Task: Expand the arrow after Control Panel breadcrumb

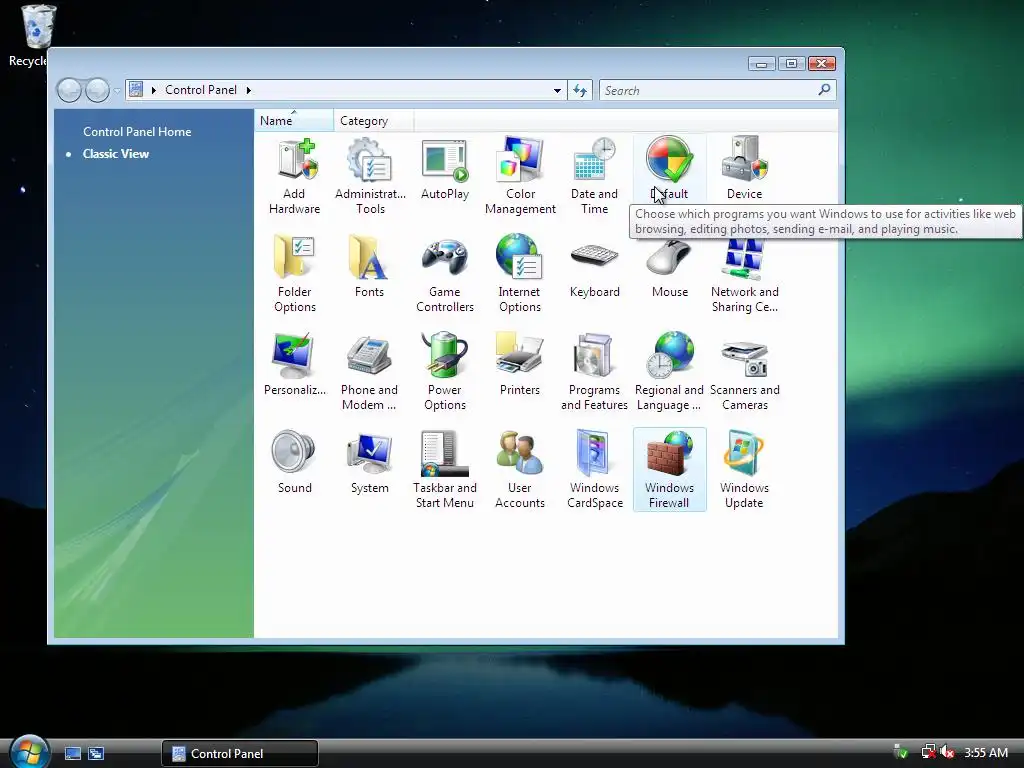Action: (x=249, y=90)
